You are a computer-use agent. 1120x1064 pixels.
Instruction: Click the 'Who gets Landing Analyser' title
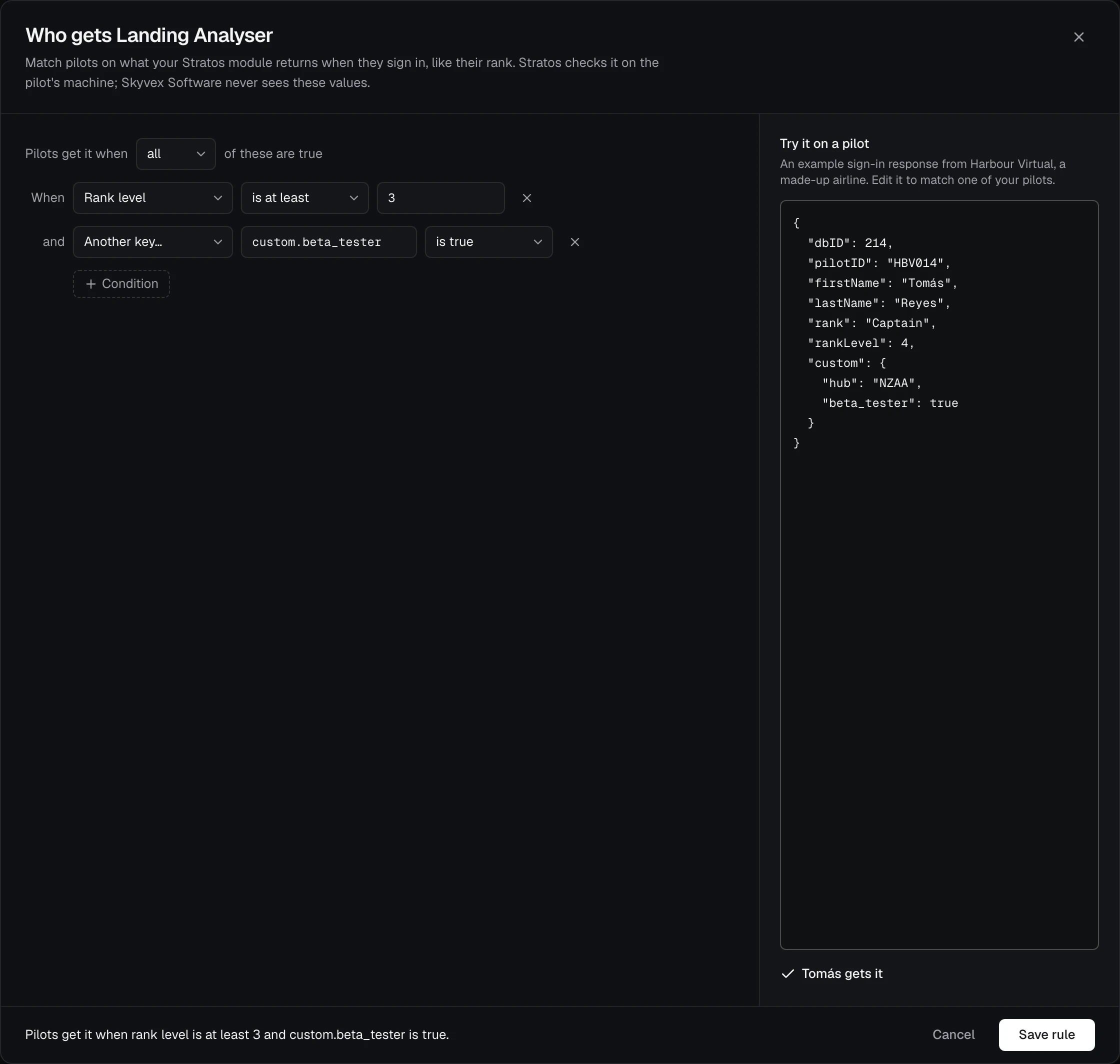[149, 35]
